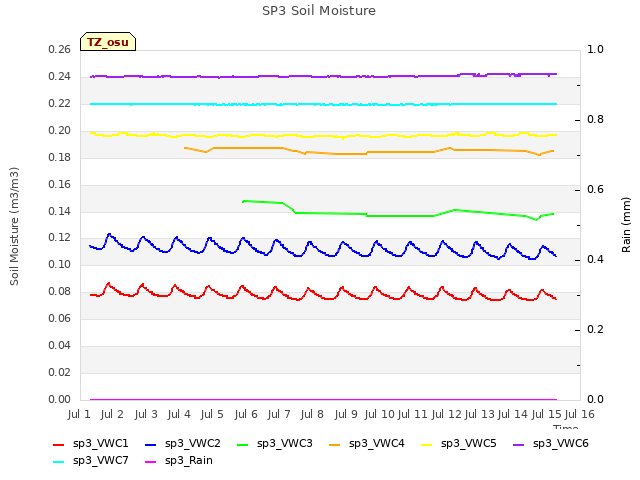Click the Jul 1 tick label

tap(79, 415)
